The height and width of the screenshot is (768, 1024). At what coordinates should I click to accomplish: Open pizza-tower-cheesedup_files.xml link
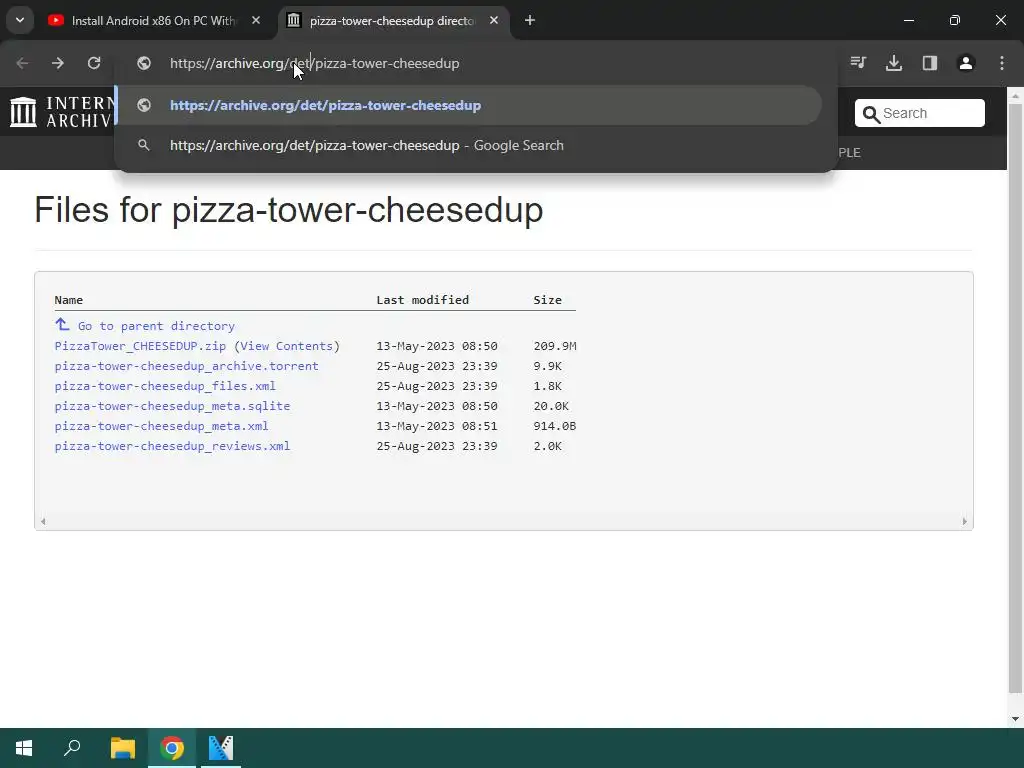(x=165, y=386)
